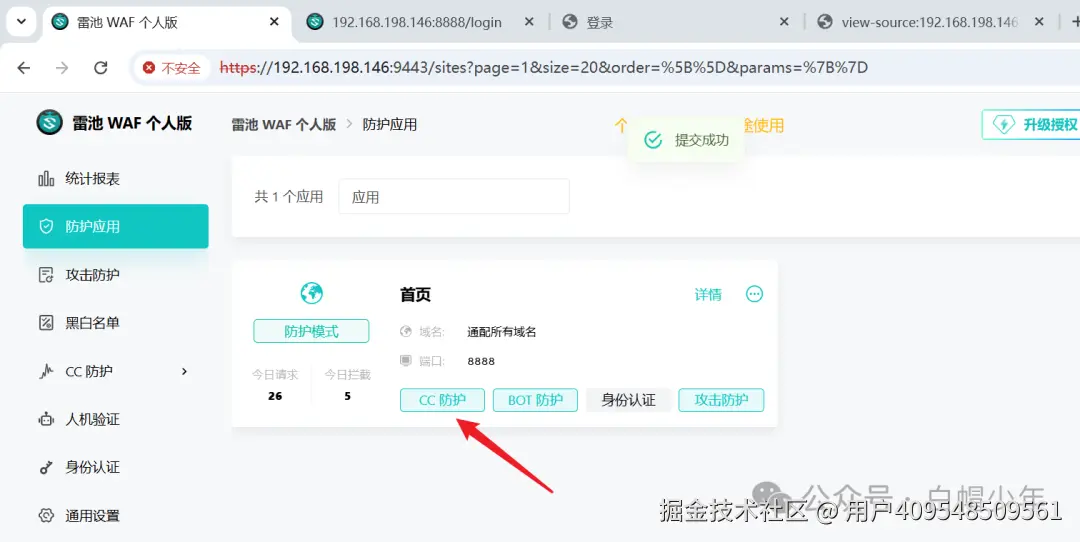Focus the 应用 search field
This screenshot has width=1080, height=542.
[454, 196]
